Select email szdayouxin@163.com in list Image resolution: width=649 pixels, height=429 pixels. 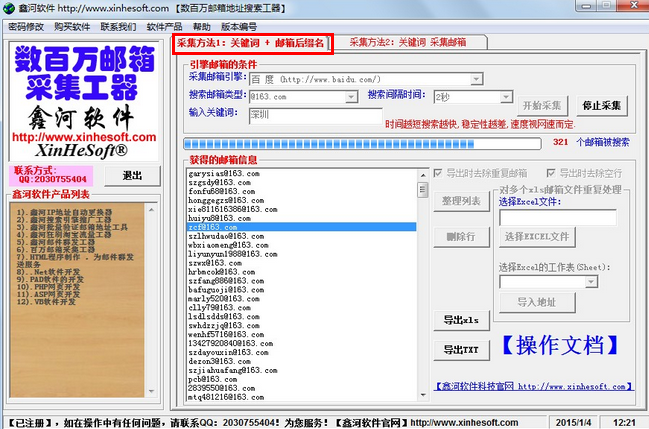click(x=228, y=352)
